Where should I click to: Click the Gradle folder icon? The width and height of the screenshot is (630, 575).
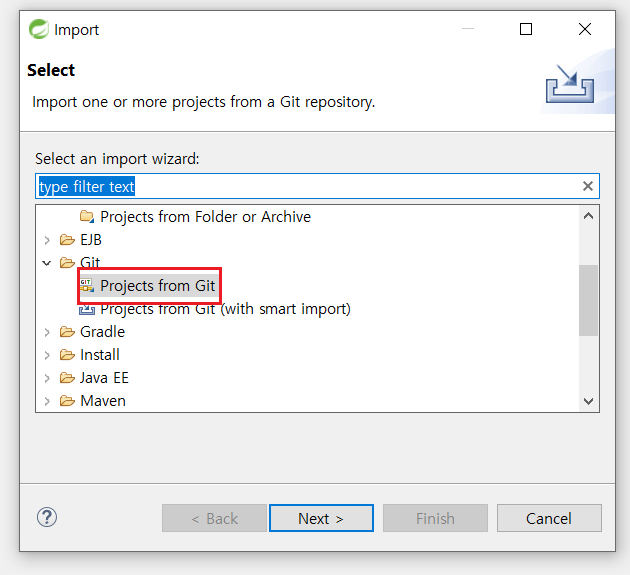[67, 332]
